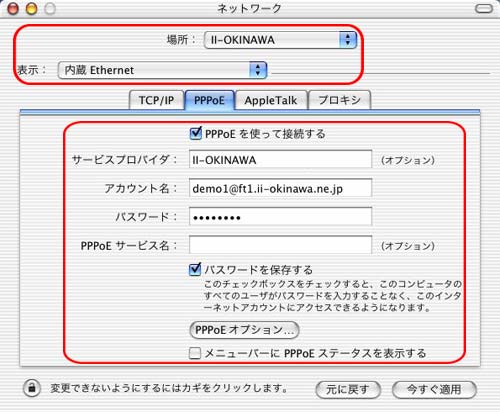Viewport: 500px width, 412px height.
Task: Click the yellow minimize window button
Action: point(31,9)
